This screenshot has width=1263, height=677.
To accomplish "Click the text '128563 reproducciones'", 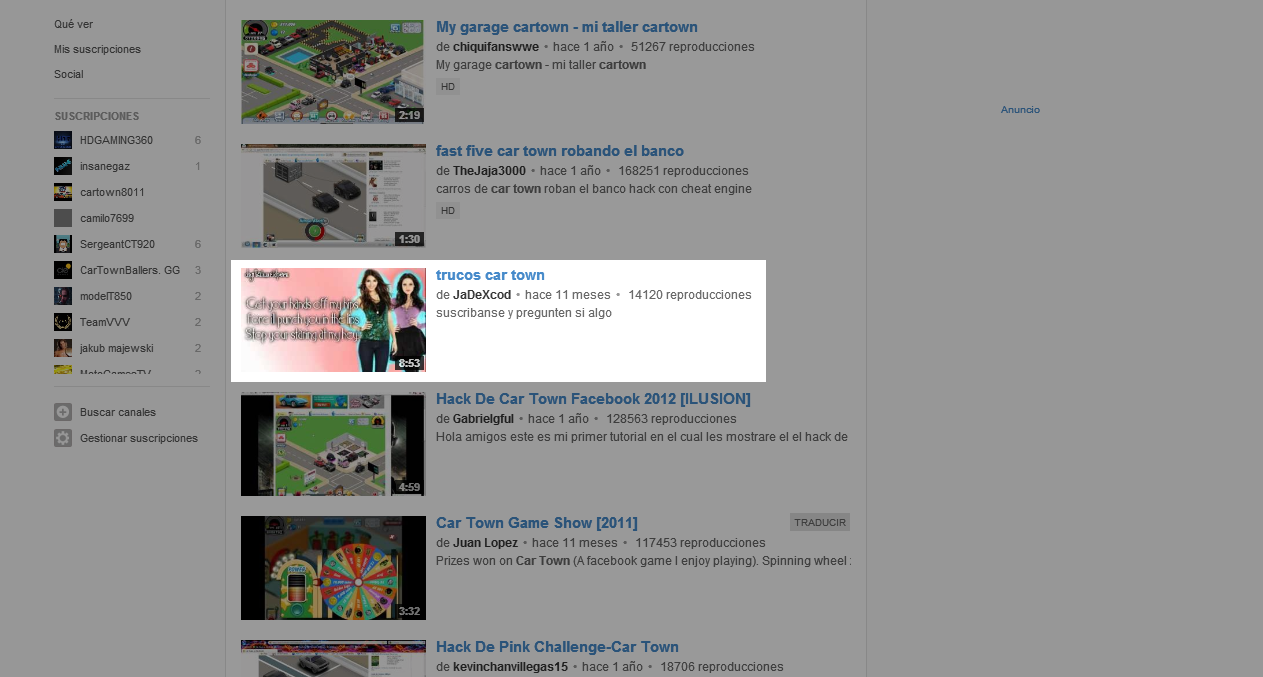I will click(x=671, y=419).
